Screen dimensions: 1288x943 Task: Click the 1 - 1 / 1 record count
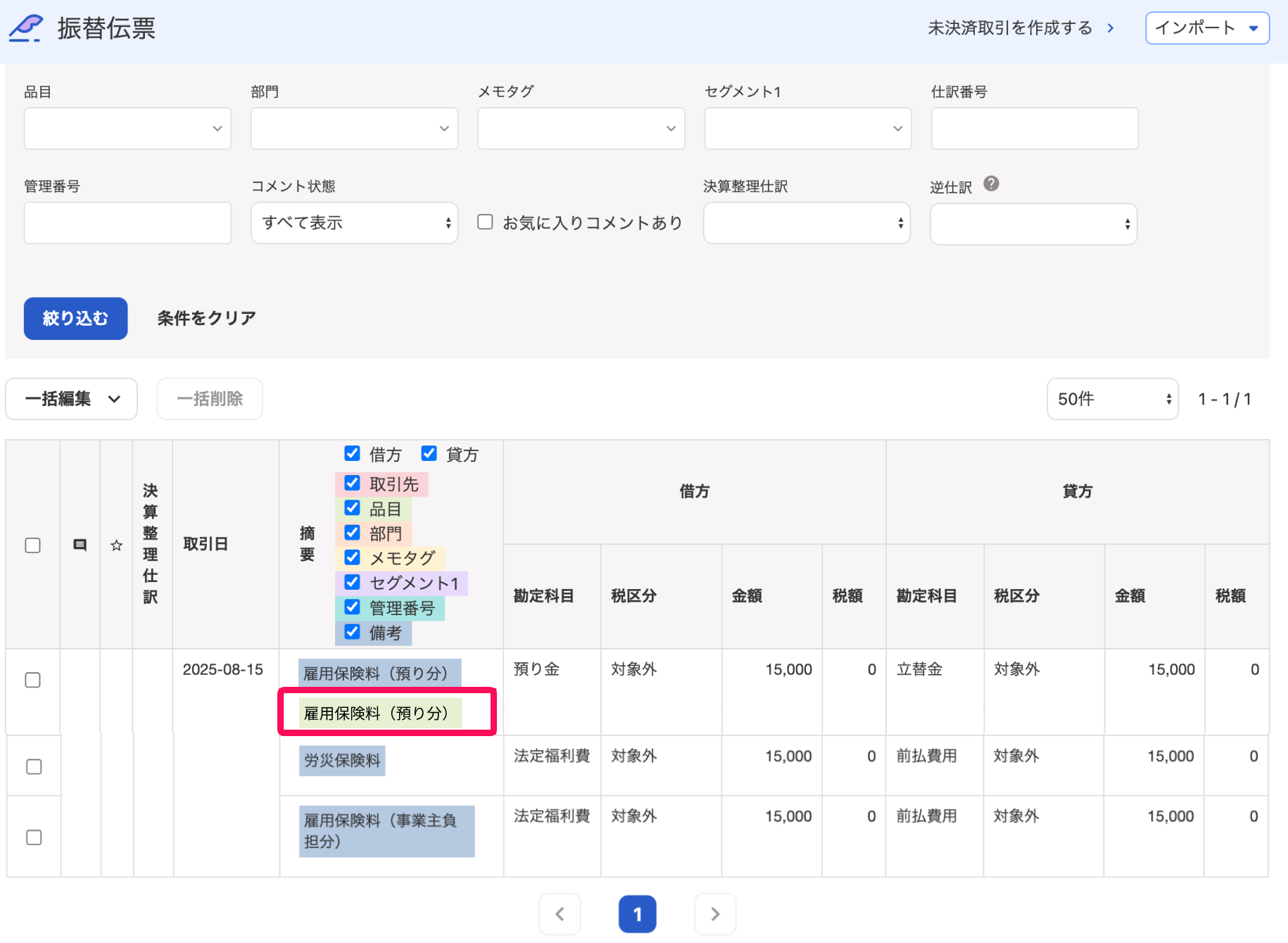1225,399
